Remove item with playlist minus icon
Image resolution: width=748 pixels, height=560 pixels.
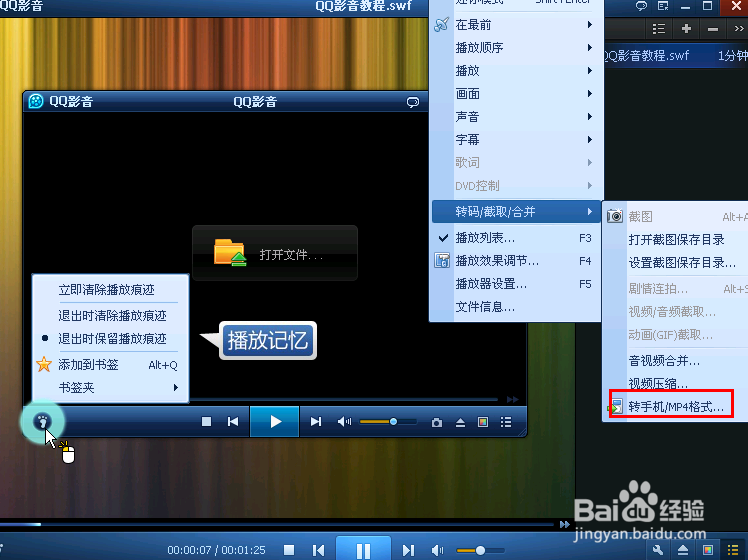(713, 29)
